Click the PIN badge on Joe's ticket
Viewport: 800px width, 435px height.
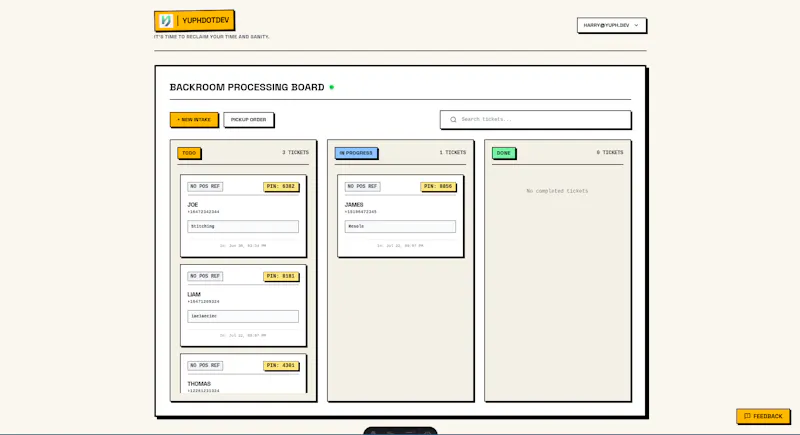click(x=281, y=187)
